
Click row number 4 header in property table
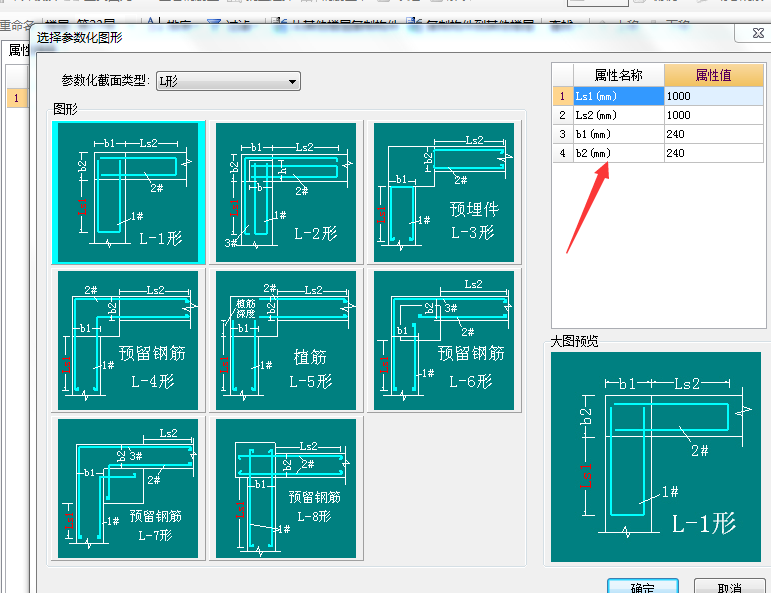tap(563, 153)
